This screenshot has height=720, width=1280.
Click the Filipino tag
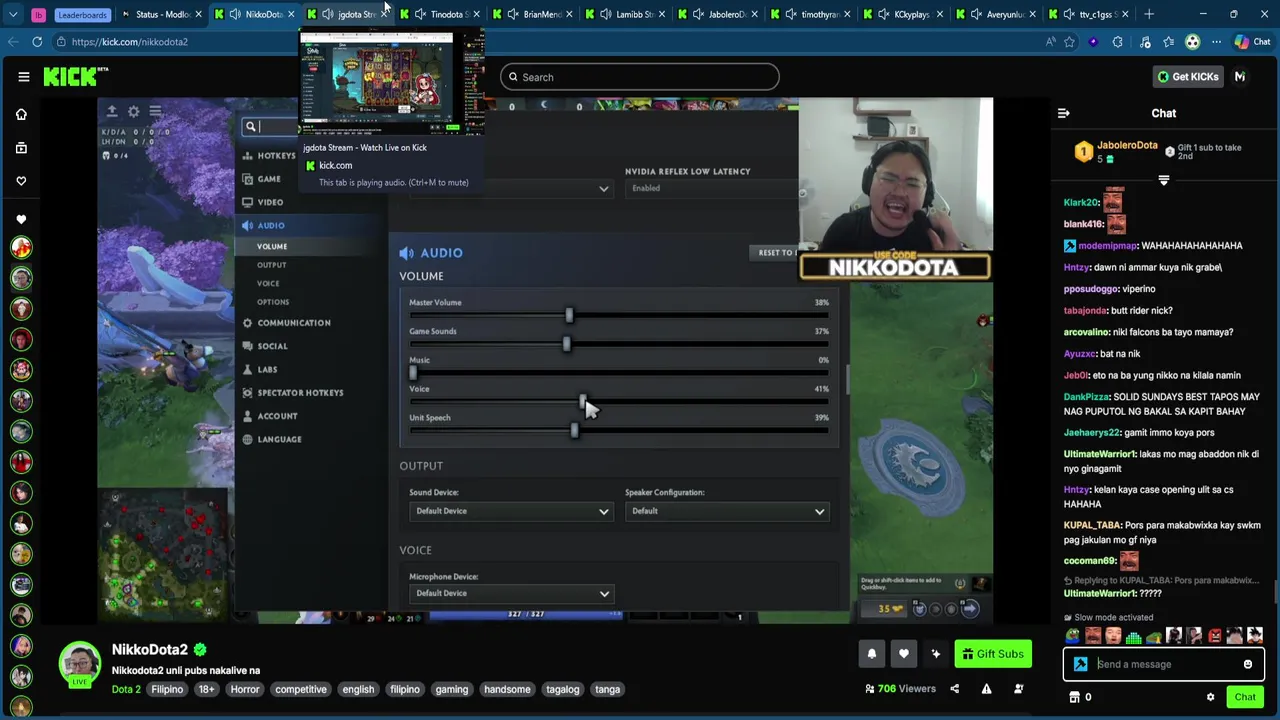point(167,689)
